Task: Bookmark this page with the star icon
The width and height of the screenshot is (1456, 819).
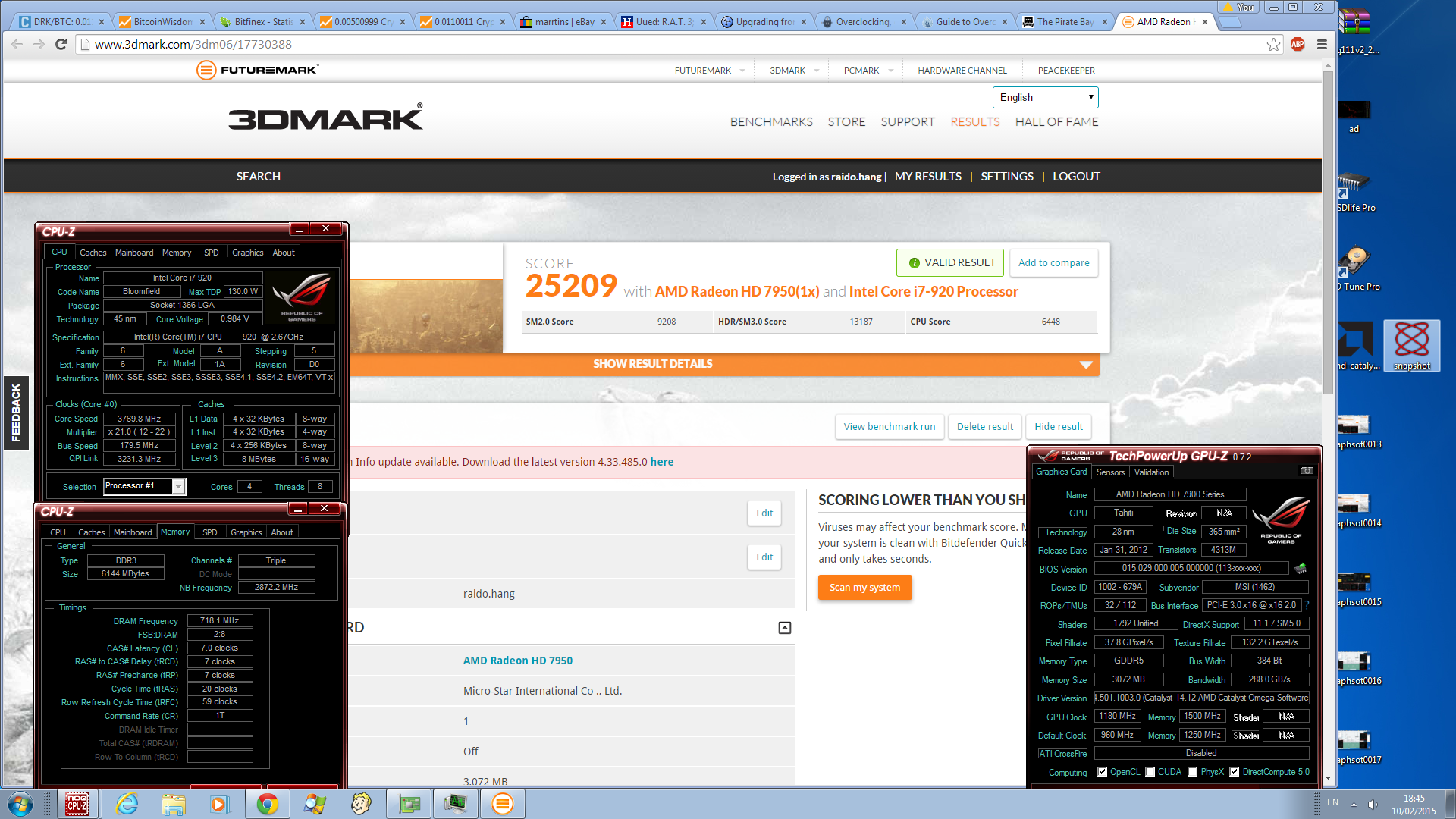Action: (x=1273, y=45)
